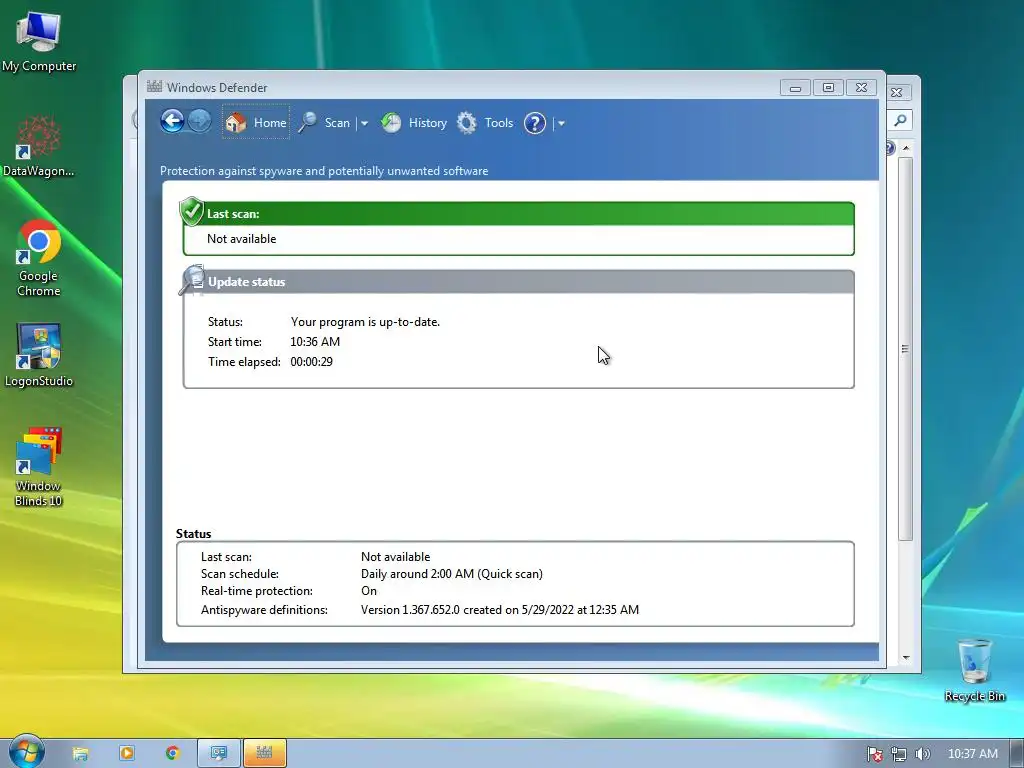Image resolution: width=1024 pixels, height=768 pixels.
Task: Click the "10:36 AM" start time value
Action: [x=315, y=342]
